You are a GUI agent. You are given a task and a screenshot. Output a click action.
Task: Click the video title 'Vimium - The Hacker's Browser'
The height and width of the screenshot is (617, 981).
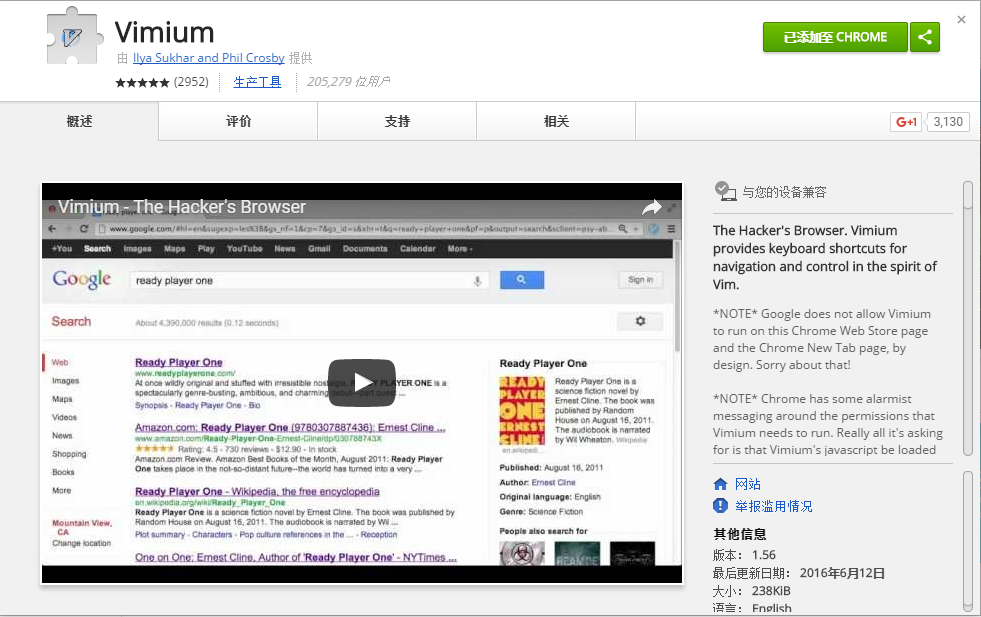[x=182, y=207]
